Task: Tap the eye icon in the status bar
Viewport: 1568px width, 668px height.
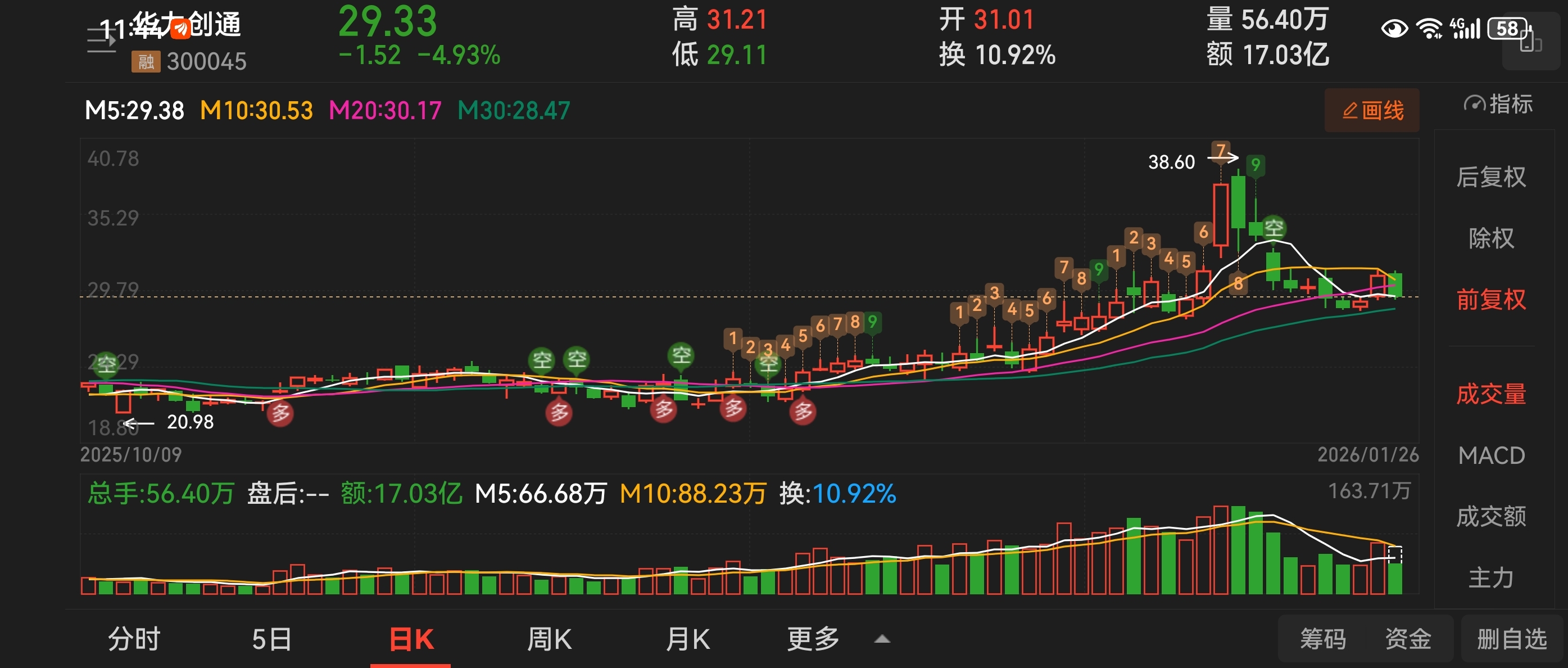Action: point(1394,29)
